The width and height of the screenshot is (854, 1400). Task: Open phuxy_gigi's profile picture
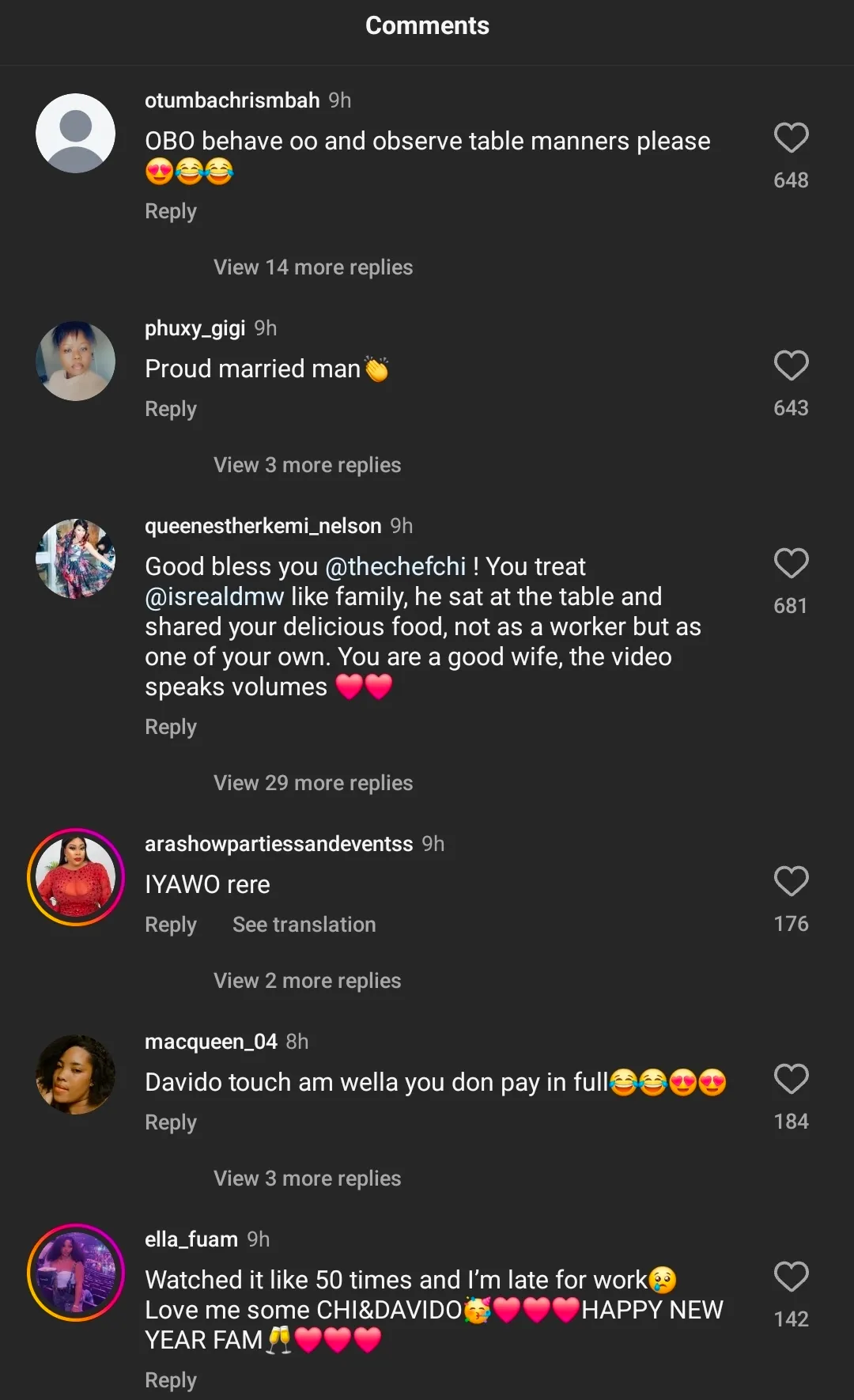(x=76, y=361)
